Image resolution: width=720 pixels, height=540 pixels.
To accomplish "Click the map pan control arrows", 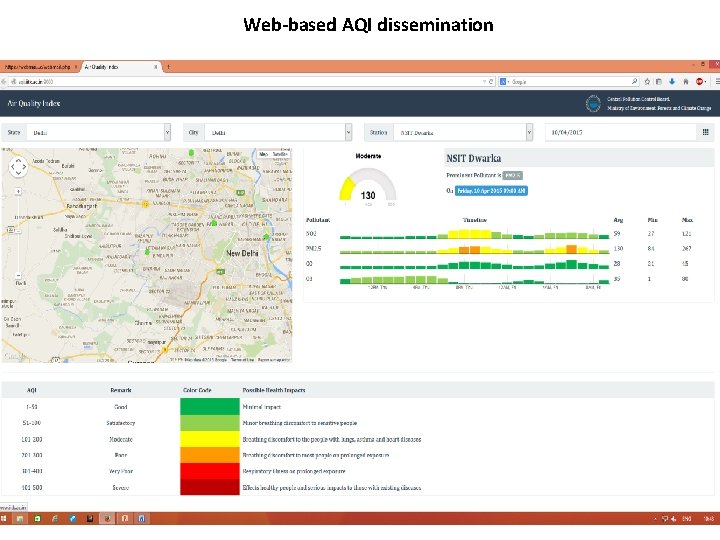I will pos(18,167).
